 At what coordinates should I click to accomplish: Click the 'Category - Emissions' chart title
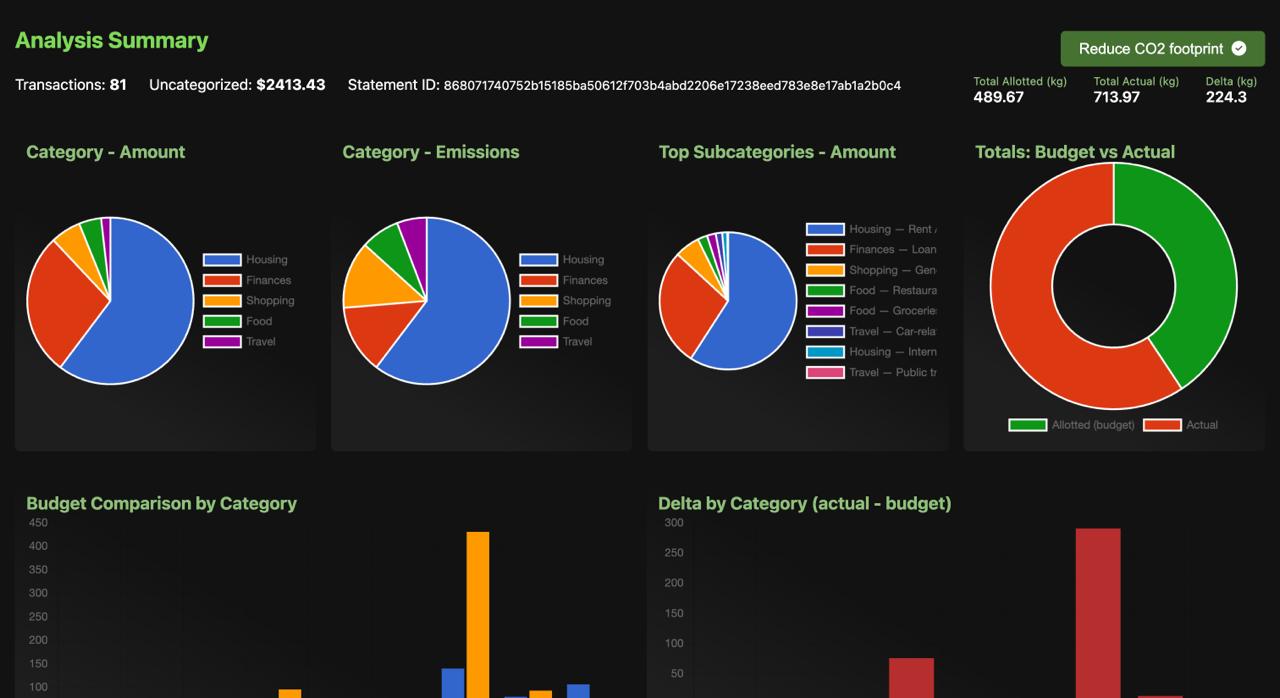pyautogui.click(x=431, y=152)
